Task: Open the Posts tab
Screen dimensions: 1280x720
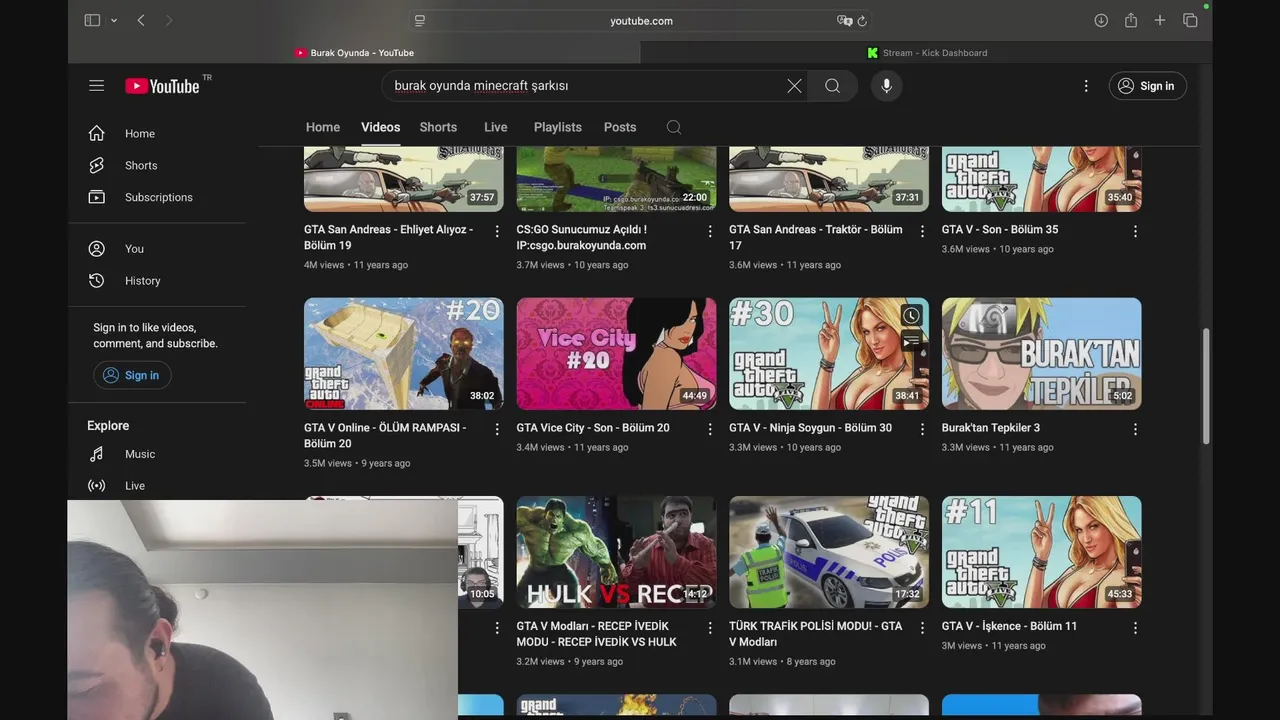Action: (x=620, y=127)
